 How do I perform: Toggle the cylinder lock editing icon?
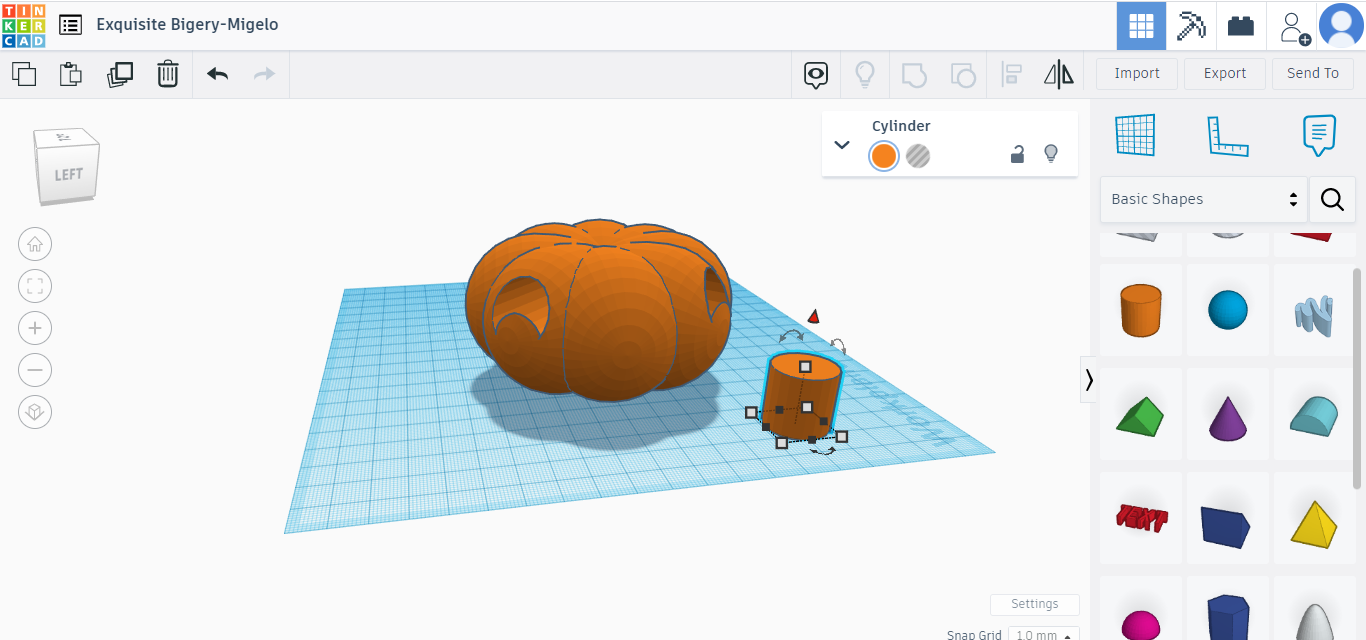pyautogui.click(x=1017, y=154)
